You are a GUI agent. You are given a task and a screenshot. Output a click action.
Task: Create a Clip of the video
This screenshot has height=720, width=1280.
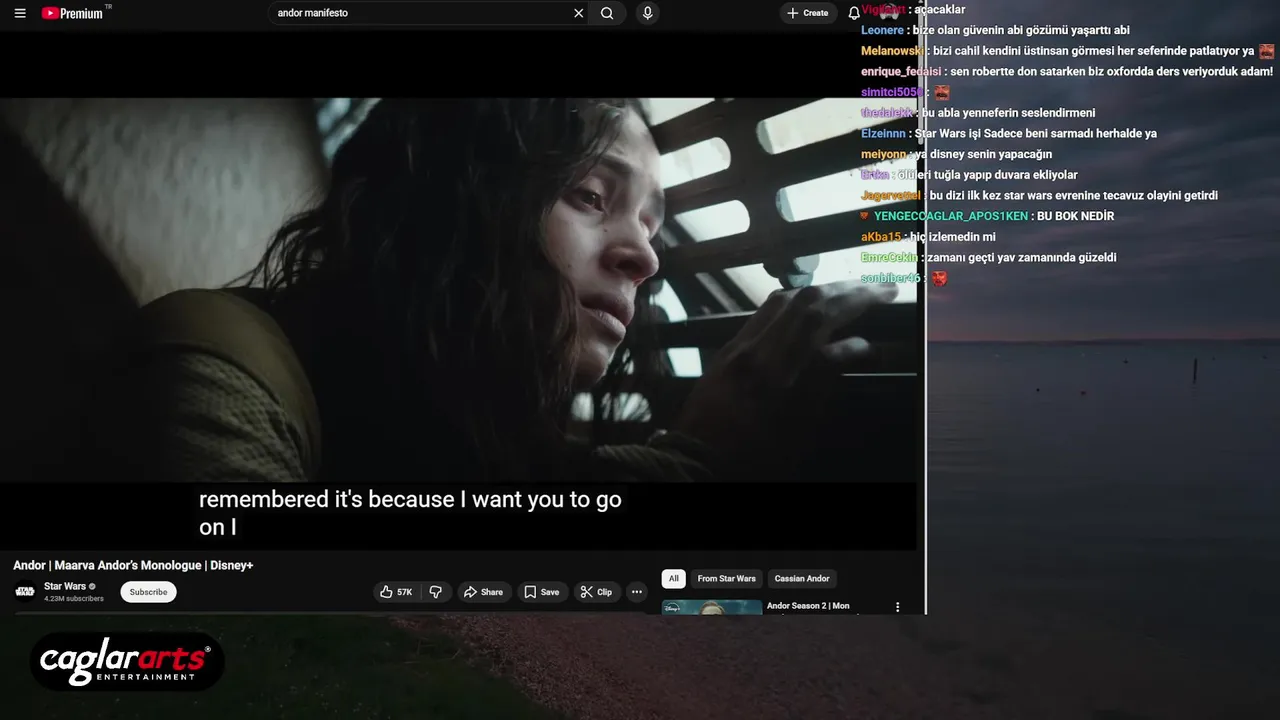point(596,592)
